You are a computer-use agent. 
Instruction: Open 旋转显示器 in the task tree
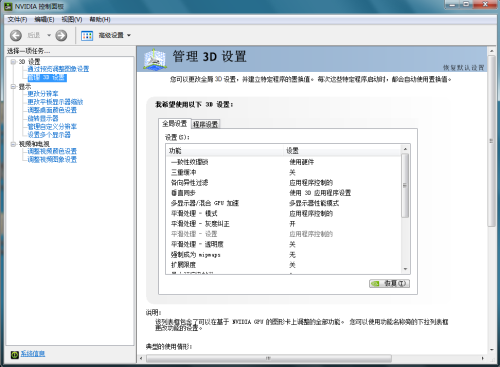(x=43, y=118)
